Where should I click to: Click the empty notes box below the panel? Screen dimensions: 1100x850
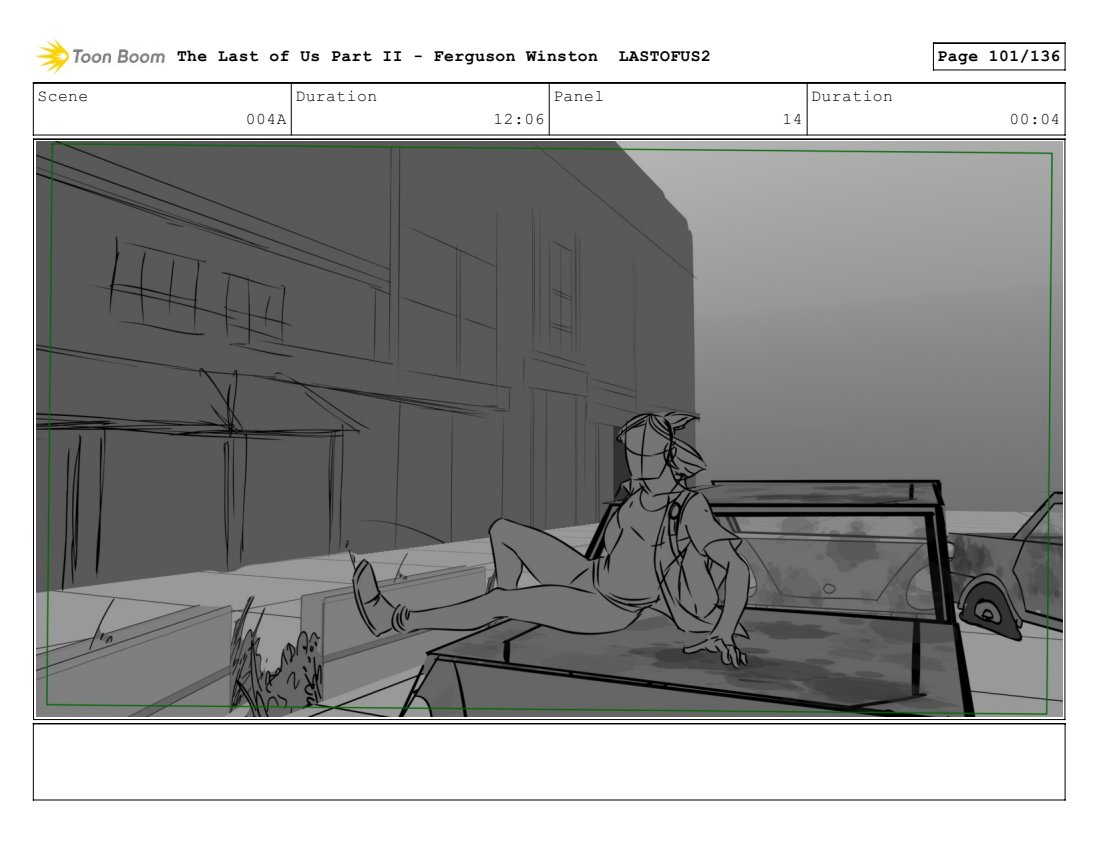[x=549, y=762]
